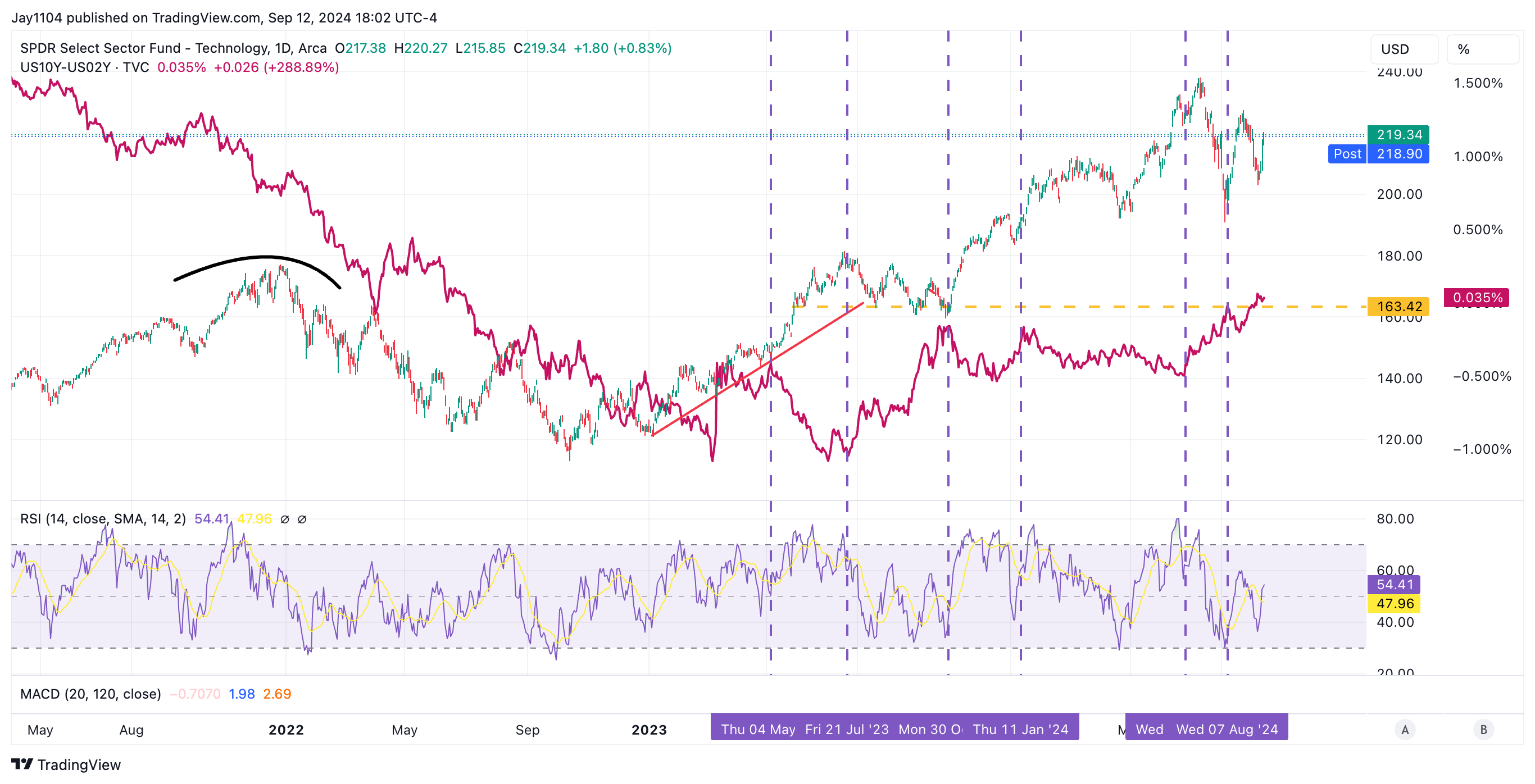Select the USD currency selector
This screenshot has width=1535, height=784.
tap(1405, 49)
